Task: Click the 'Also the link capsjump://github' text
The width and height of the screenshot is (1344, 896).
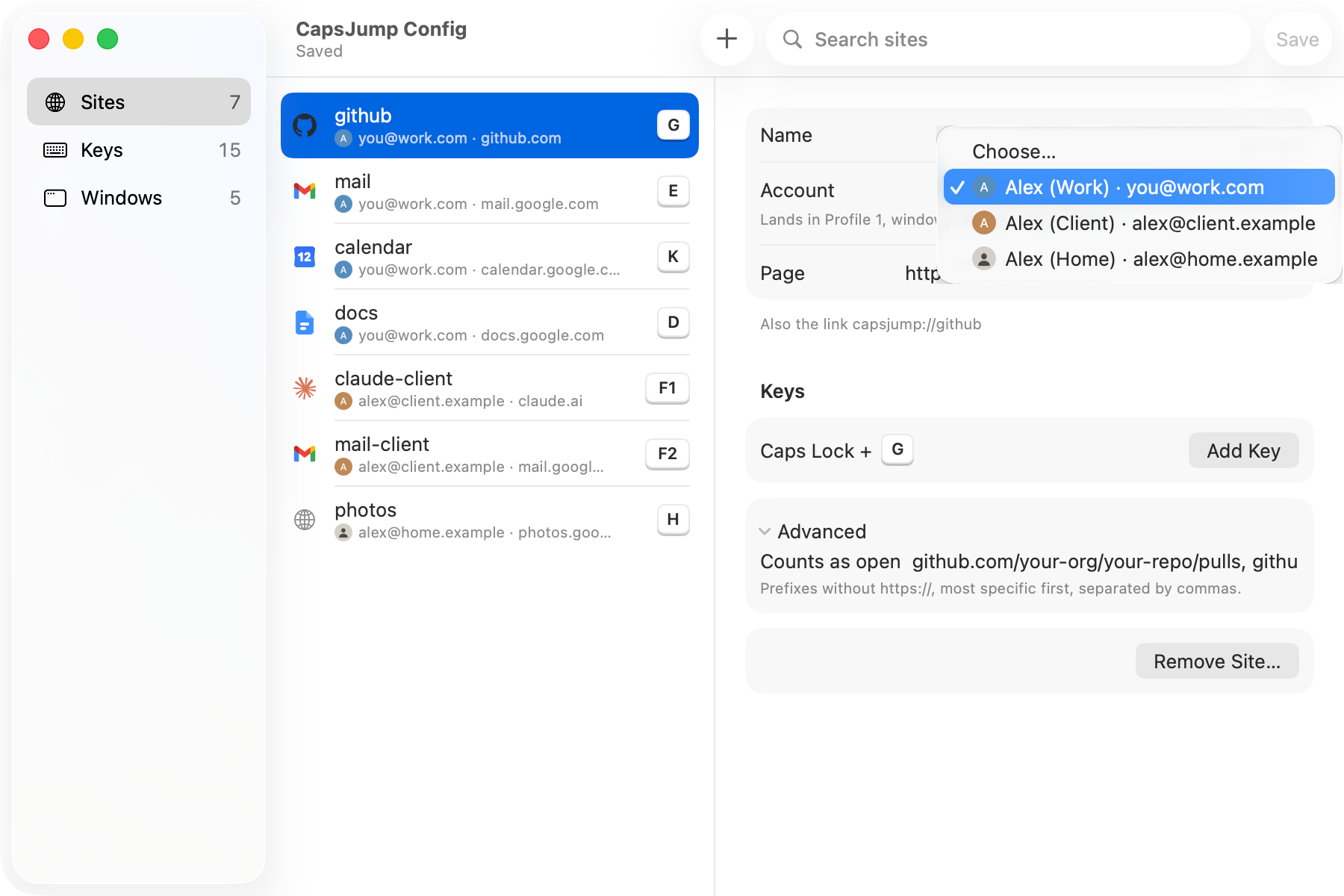Action: 871,324
